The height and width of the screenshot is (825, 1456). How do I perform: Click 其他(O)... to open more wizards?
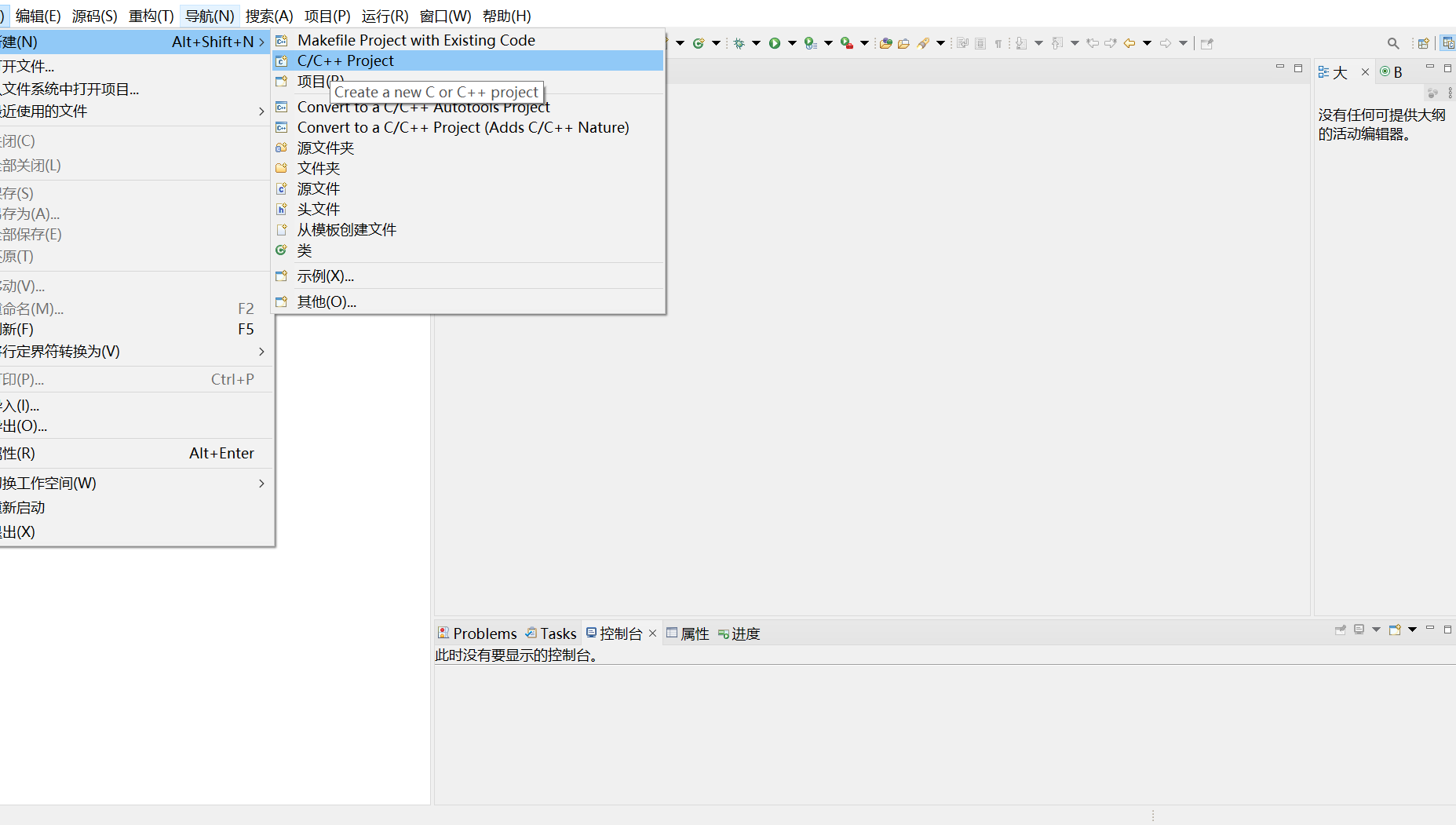click(326, 301)
